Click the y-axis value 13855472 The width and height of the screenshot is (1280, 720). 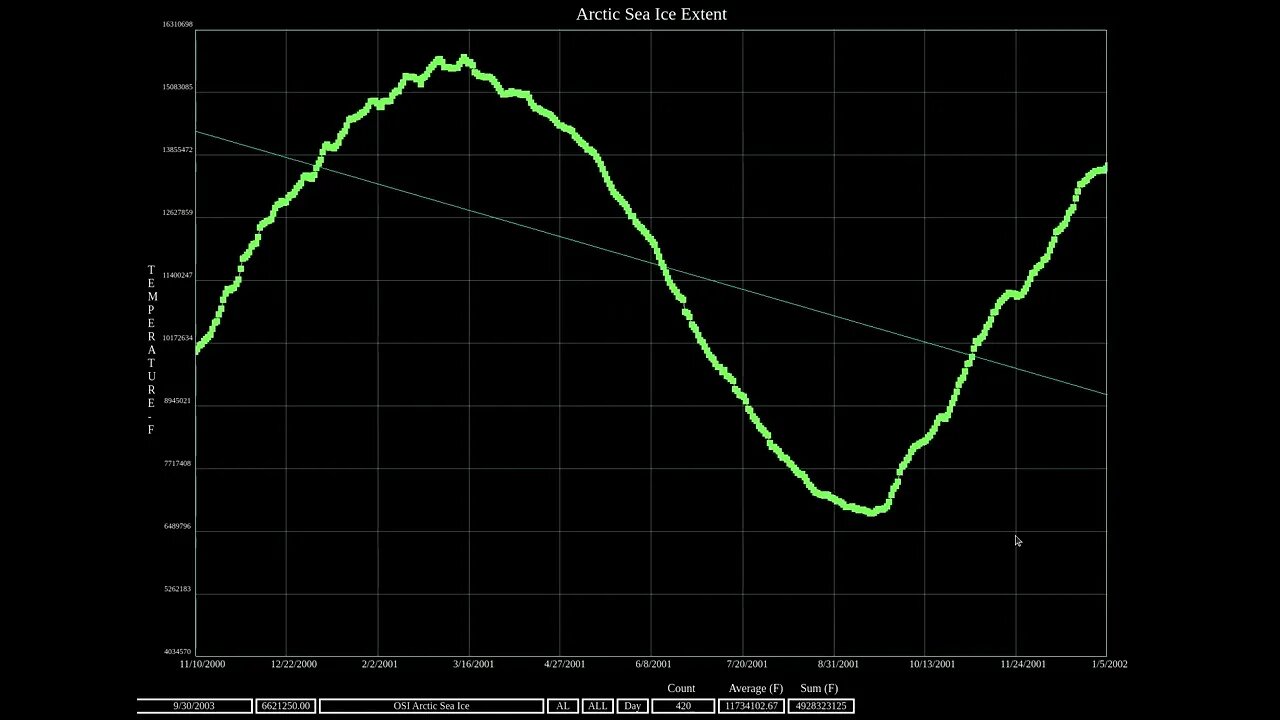pos(178,150)
